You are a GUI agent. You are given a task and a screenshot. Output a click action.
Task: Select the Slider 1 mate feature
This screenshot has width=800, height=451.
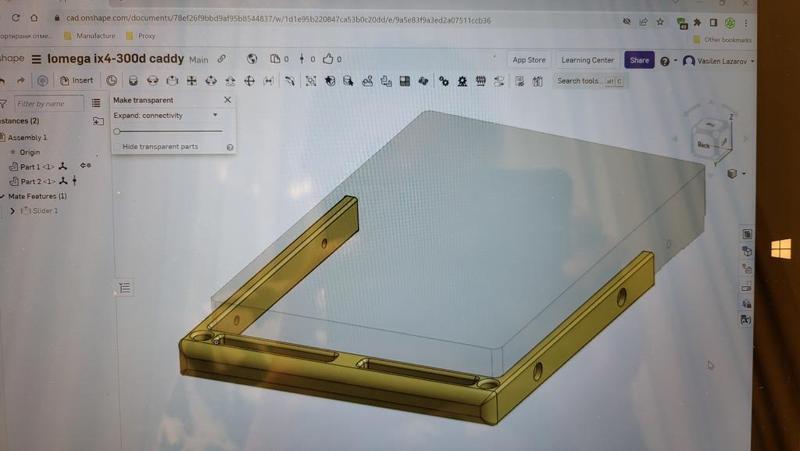pyautogui.click(x=40, y=211)
